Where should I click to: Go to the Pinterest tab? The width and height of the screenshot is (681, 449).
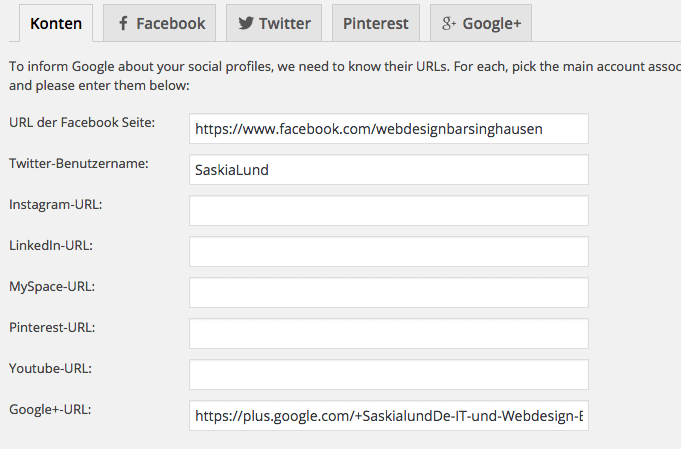[375, 23]
